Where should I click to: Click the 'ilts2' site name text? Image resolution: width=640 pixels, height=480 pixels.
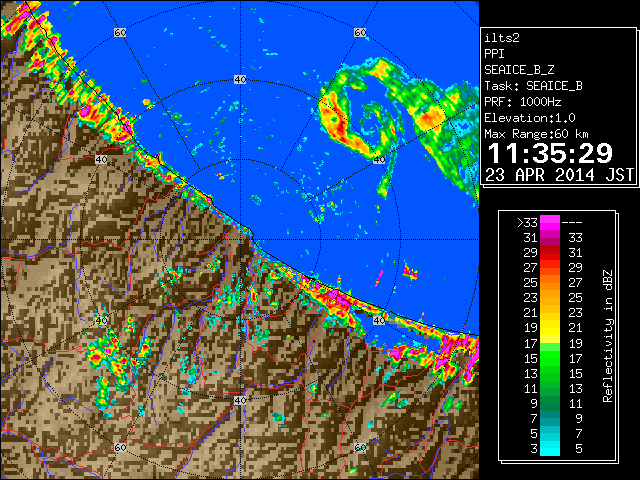pyautogui.click(x=502, y=38)
